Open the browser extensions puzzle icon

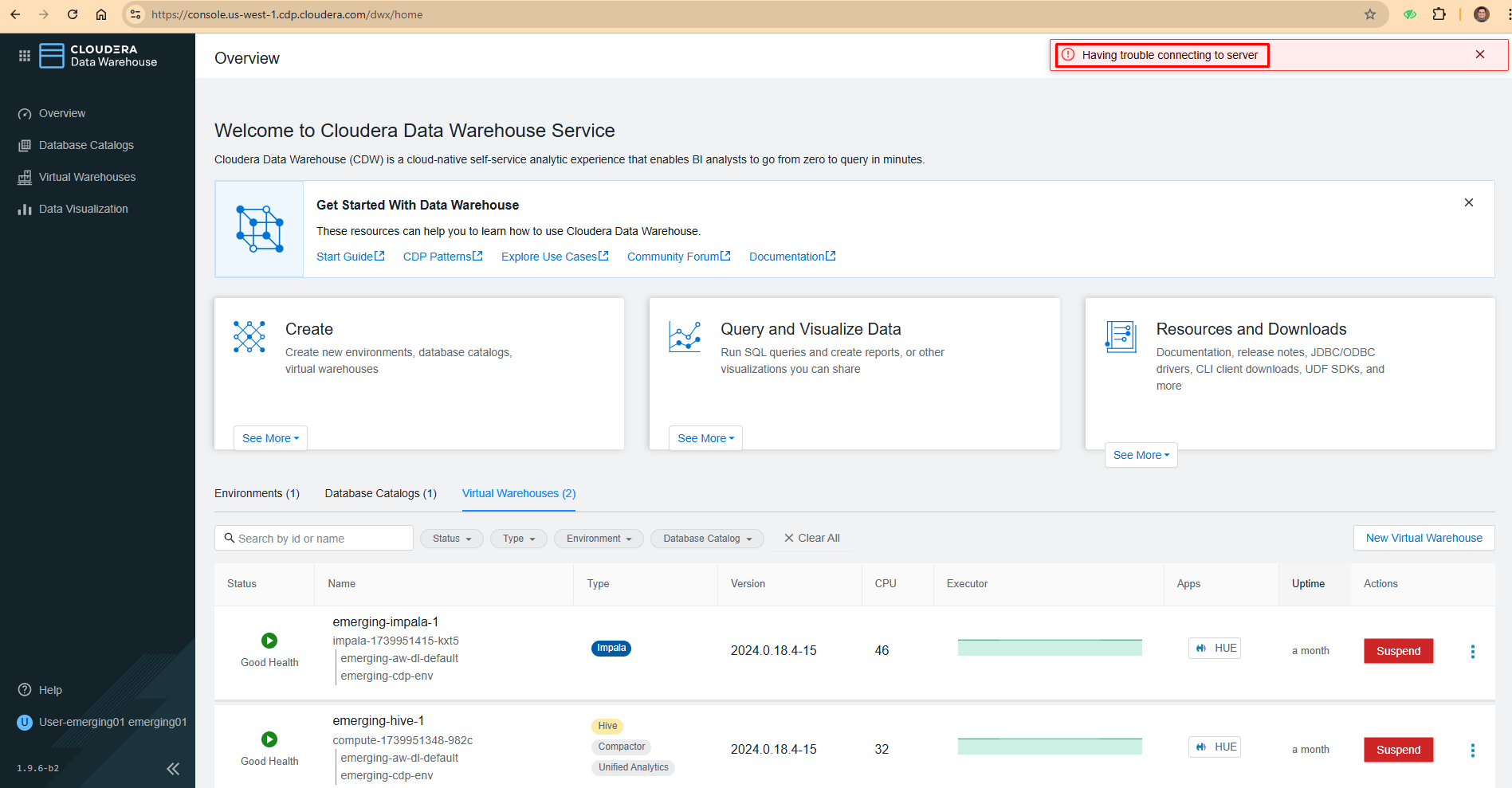point(1439,14)
